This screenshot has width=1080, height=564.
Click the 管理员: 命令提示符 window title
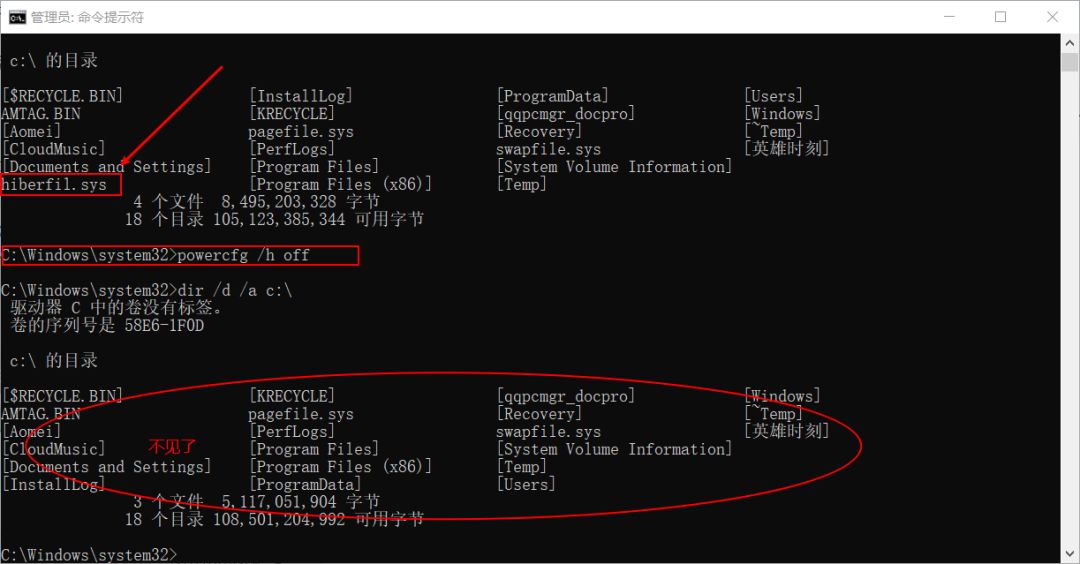(87, 17)
